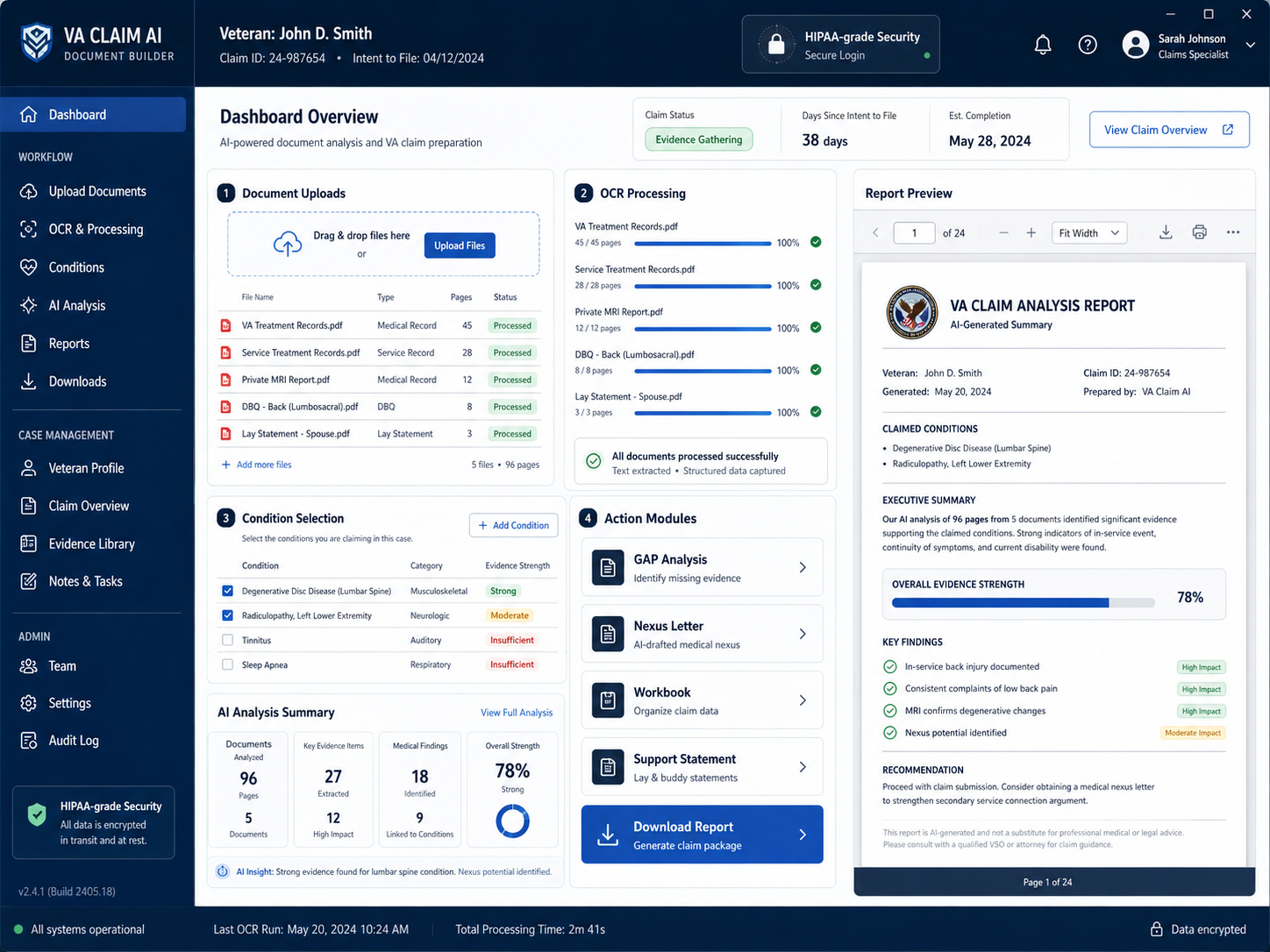This screenshot has width=1270, height=952.
Task: Click the report page number input field
Action: point(914,232)
